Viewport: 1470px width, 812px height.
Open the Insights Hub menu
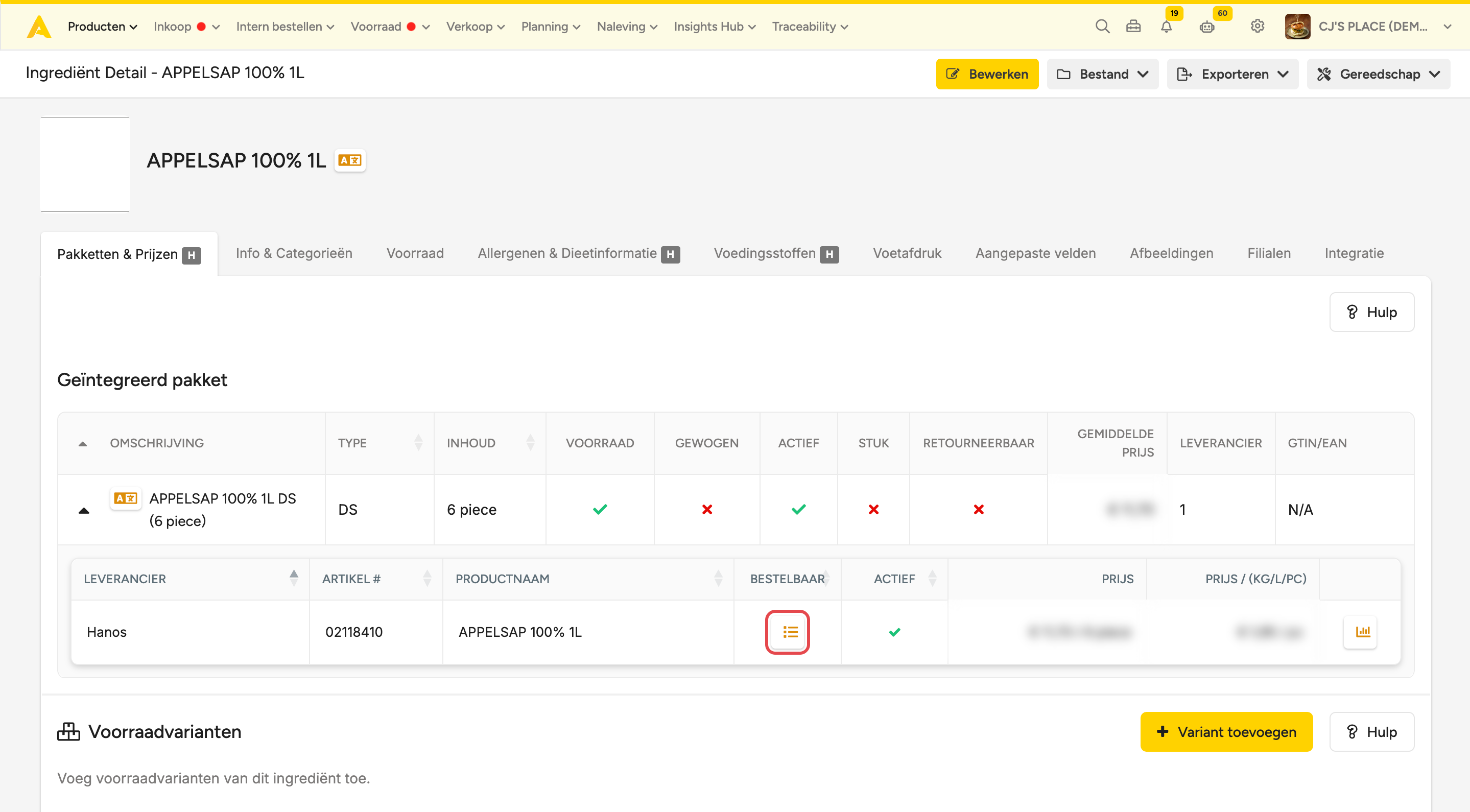(715, 27)
